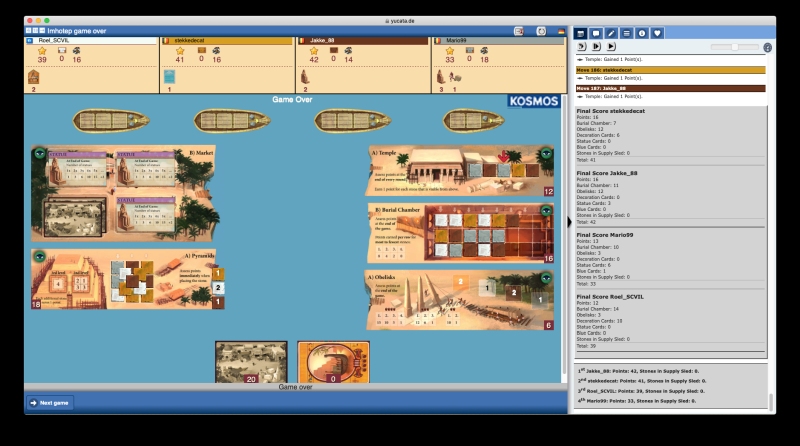800x446 pixels.
Task: Click Move 187: Jakke_88 log entry
Action: (670, 88)
